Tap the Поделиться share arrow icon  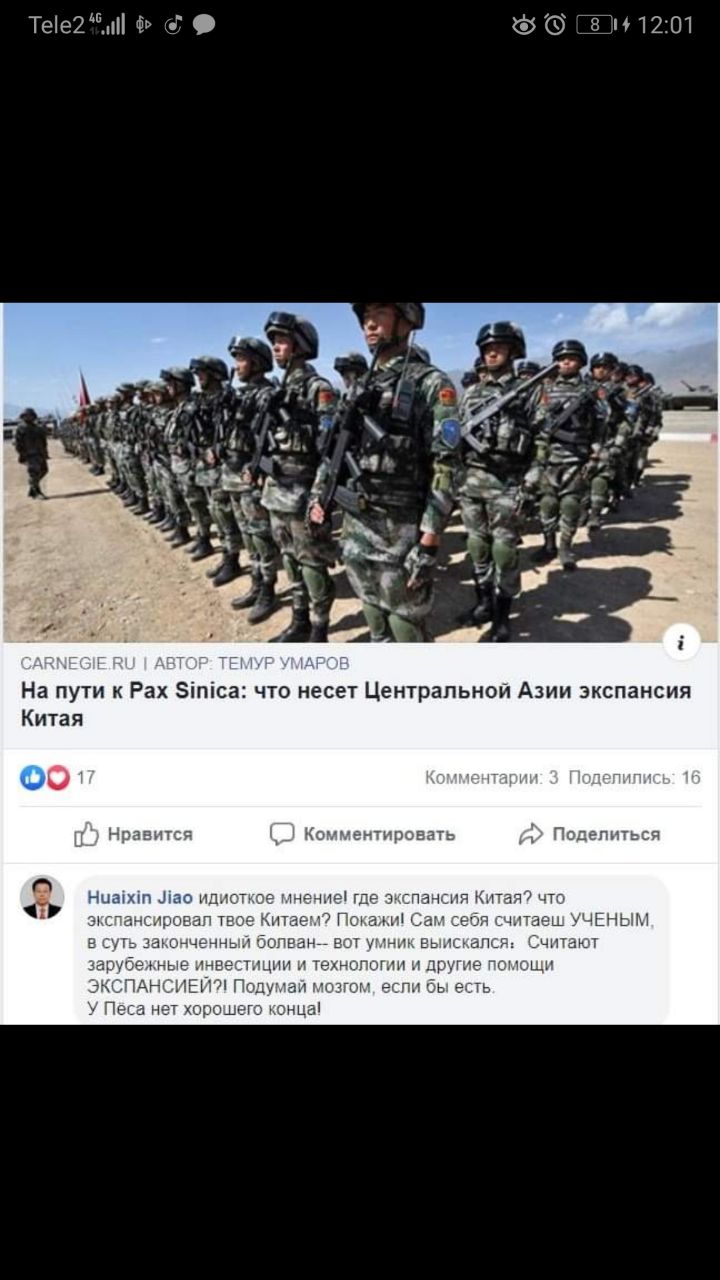[531, 834]
